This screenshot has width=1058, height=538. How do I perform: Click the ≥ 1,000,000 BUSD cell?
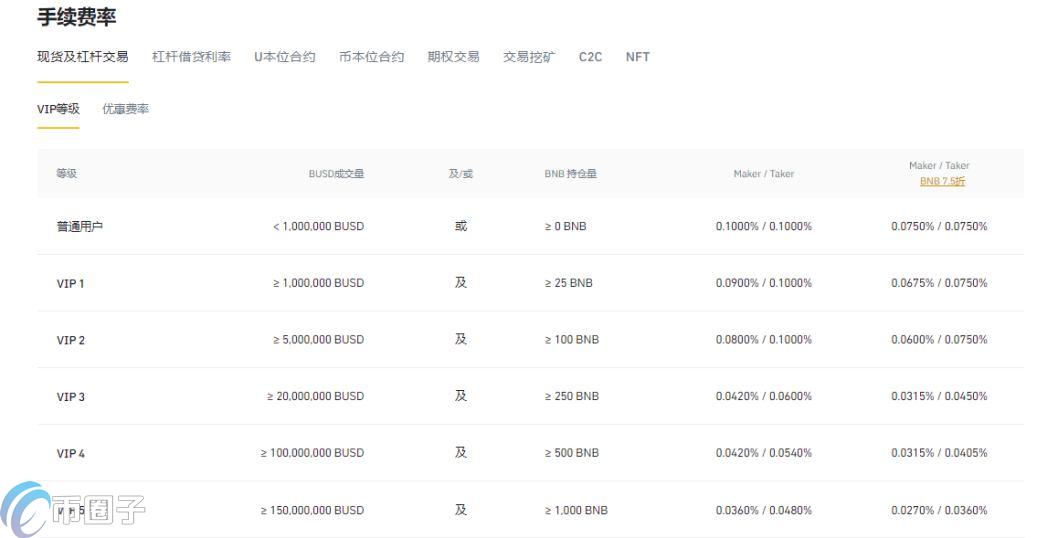coord(318,283)
